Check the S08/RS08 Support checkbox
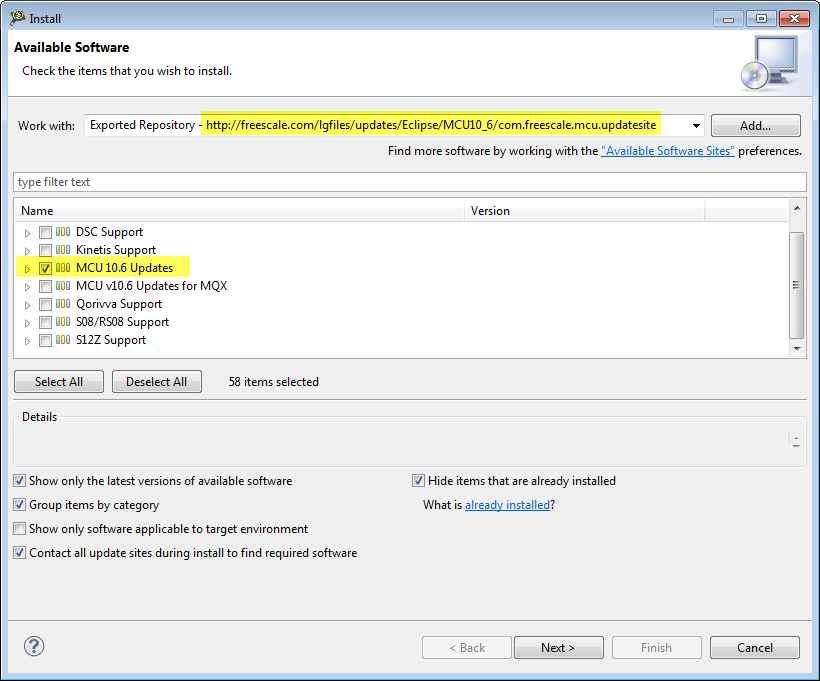Image resolution: width=820 pixels, height=681 pixels. click(x=45, y=322)
